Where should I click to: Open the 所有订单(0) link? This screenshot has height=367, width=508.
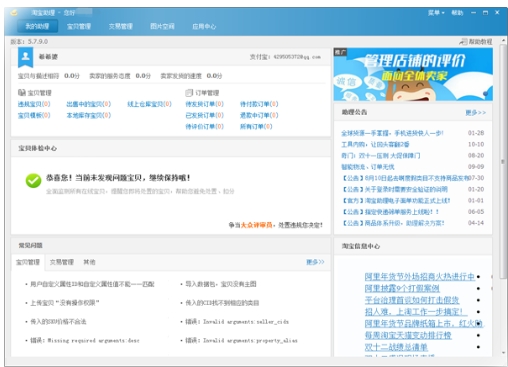pos(256,127)
